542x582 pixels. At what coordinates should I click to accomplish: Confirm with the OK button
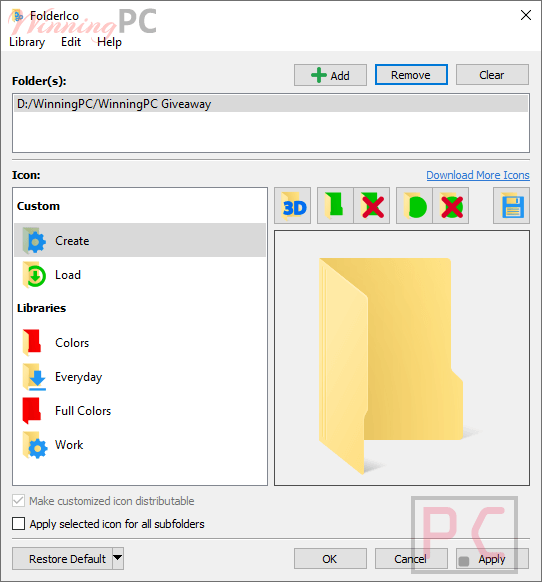click(330, 559)
